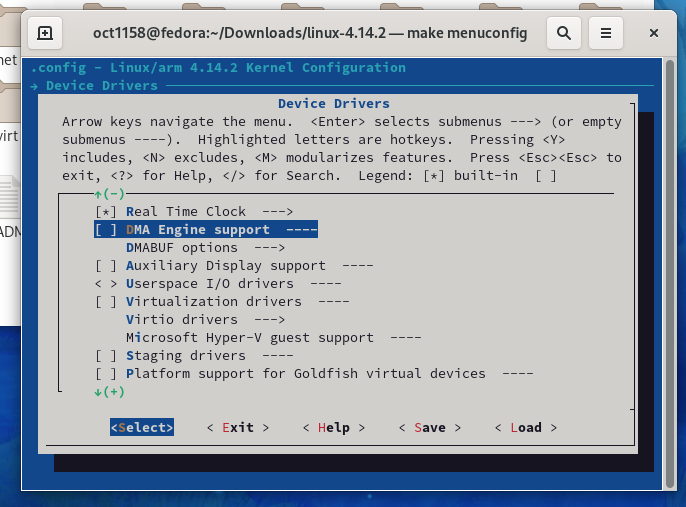Select Microsoft Hyper-V guest support entry
686x507 pixels.
point(273,338)
